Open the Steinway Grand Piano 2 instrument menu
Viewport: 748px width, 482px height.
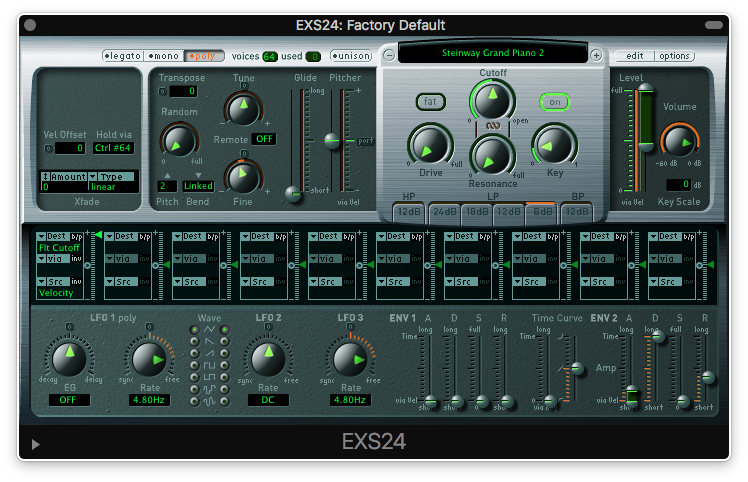[493, 53]
